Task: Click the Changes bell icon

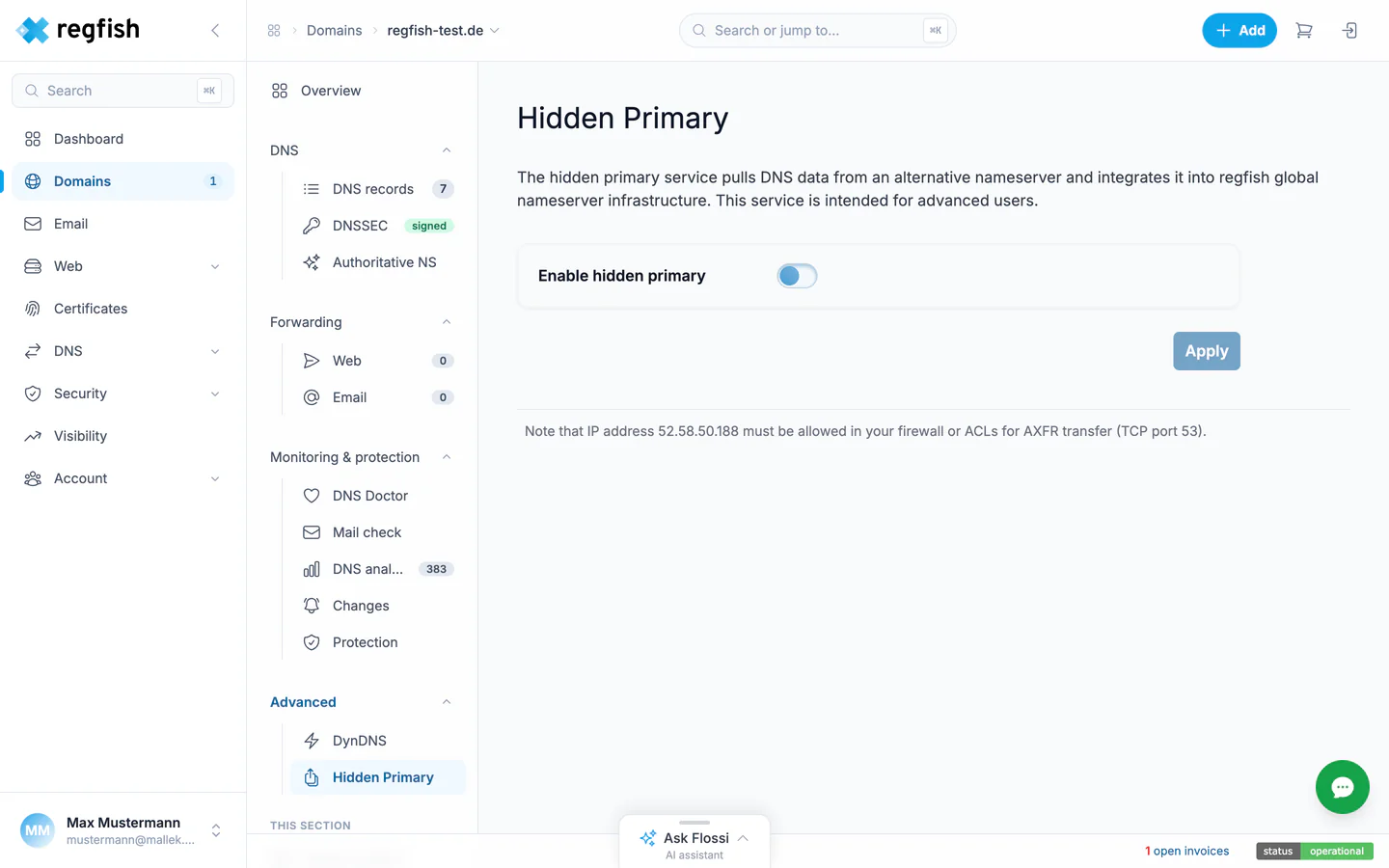Action: (x=312, y=606)
